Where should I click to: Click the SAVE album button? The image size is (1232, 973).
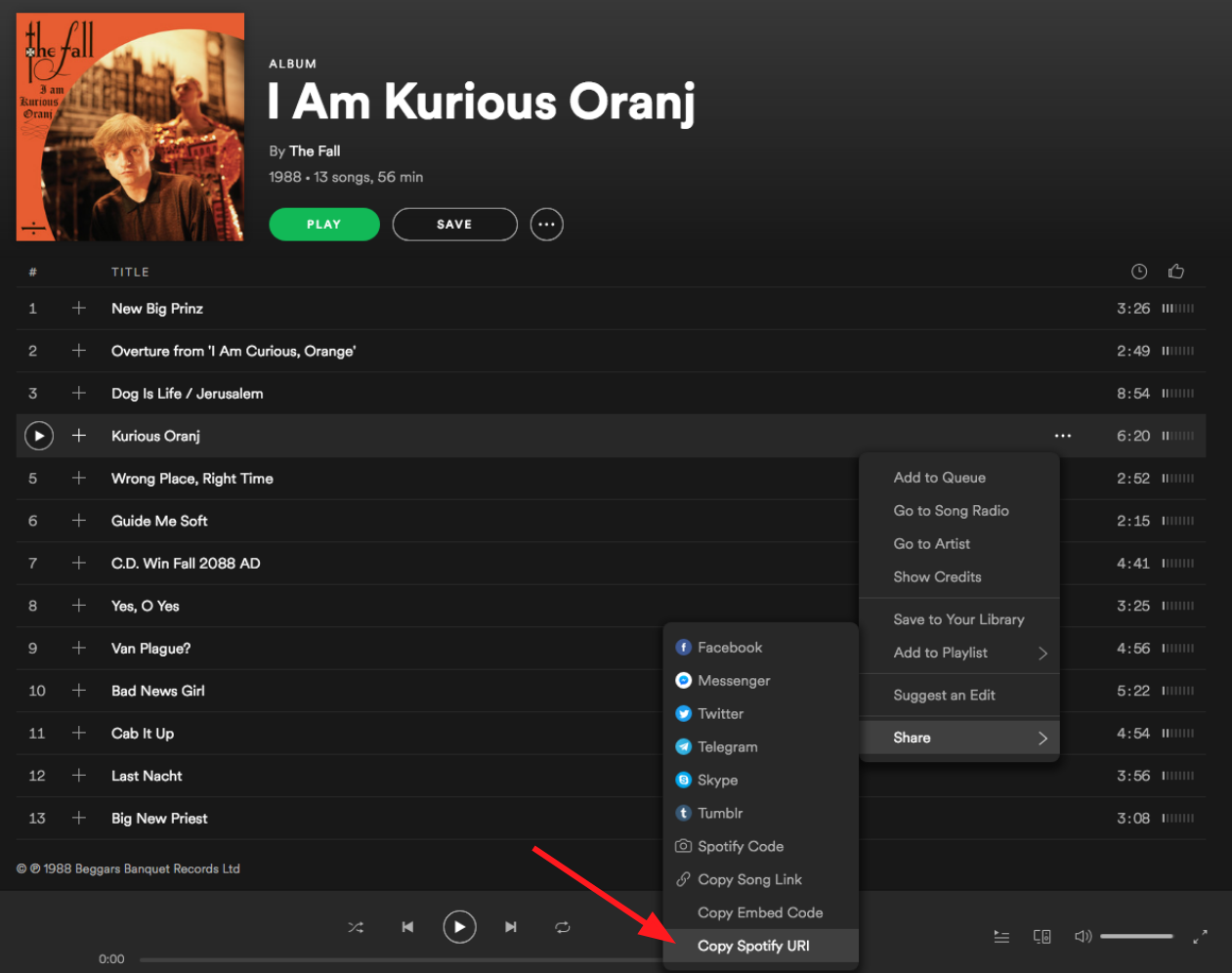(x=455, y=225)
